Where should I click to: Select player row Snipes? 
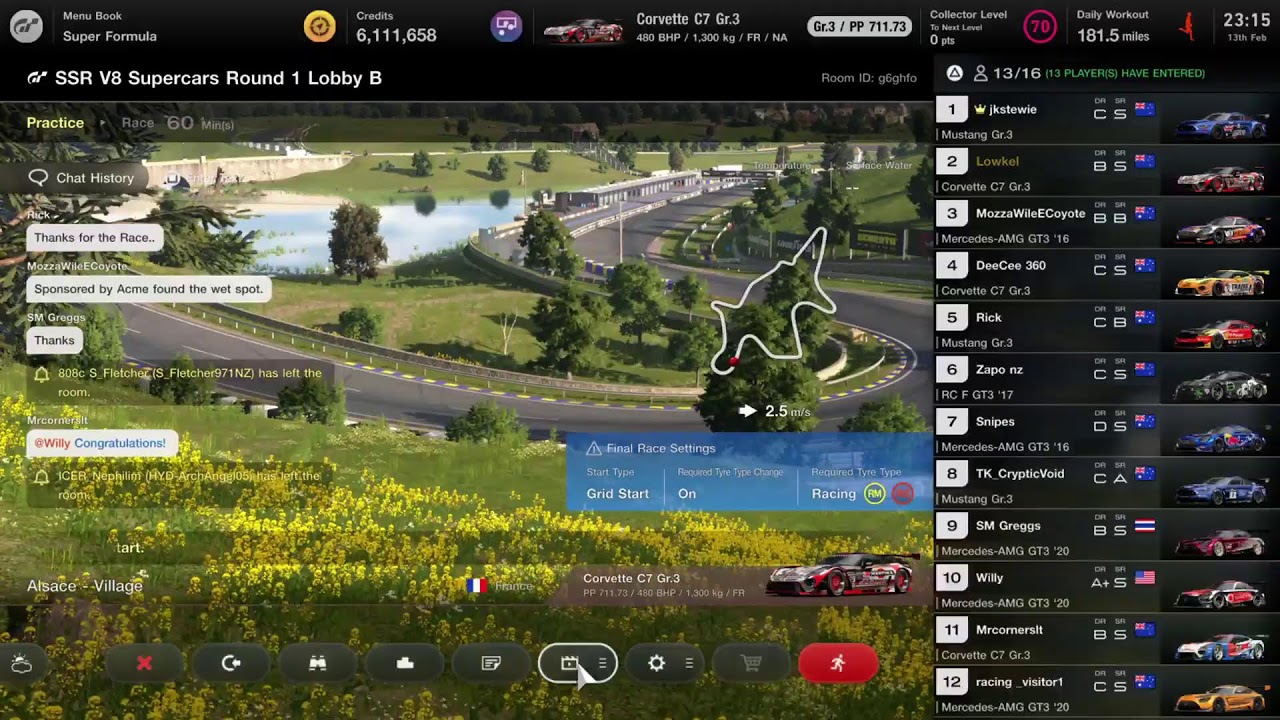click(x=1107, y=432)
